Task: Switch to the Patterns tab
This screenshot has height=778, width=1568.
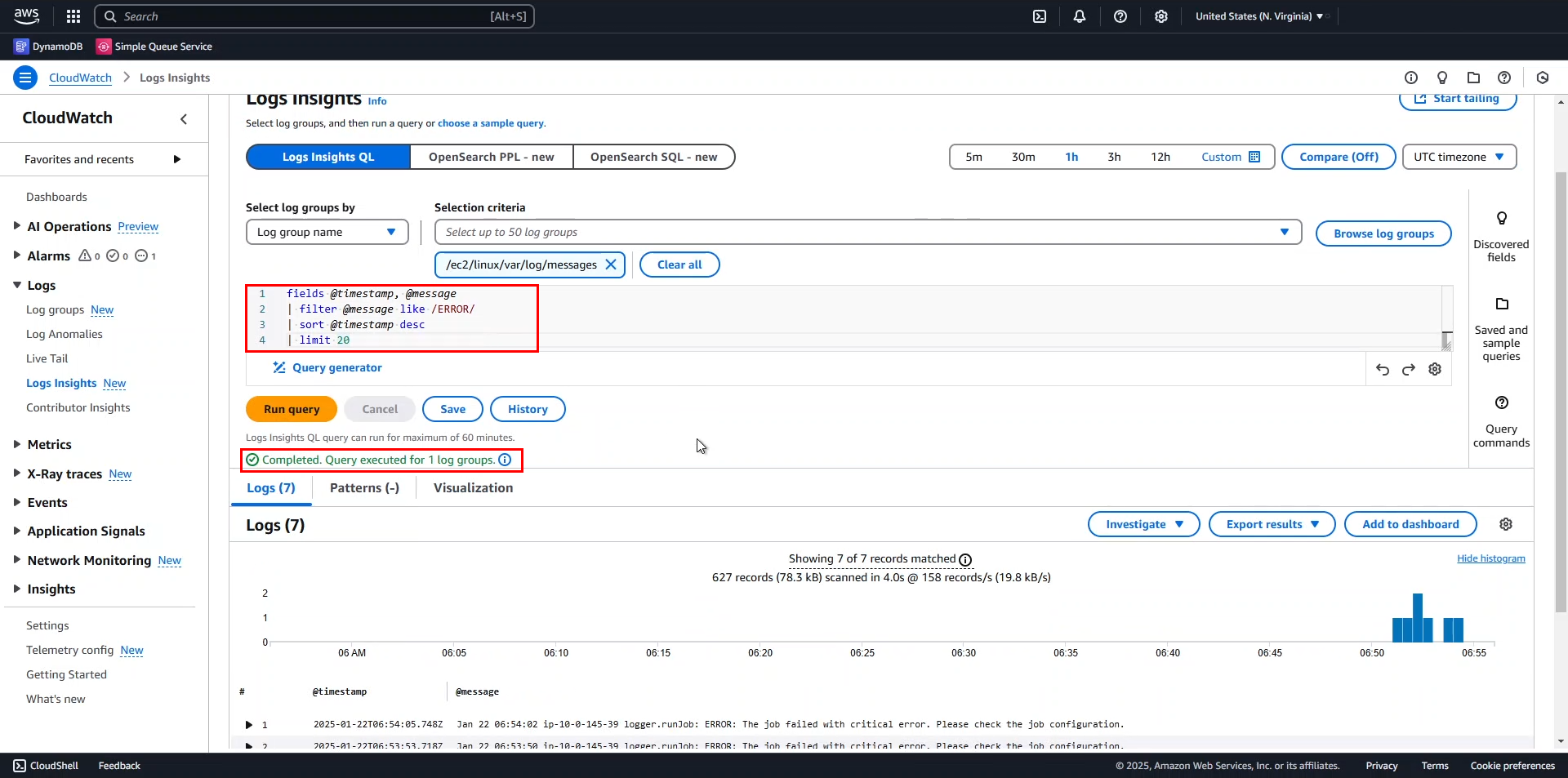Action: (x=364, y=488)
